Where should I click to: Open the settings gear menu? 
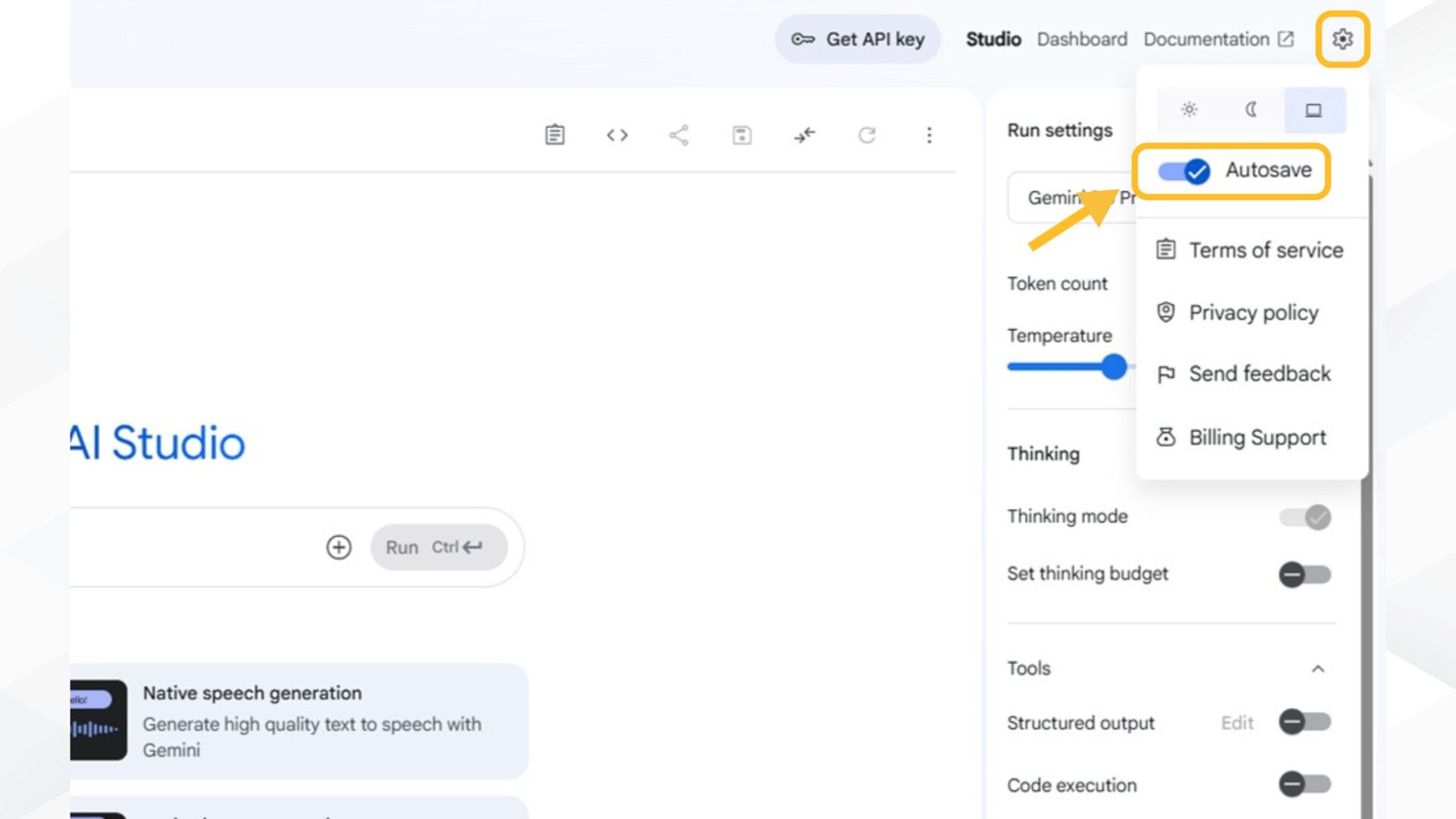point(1342,39)
